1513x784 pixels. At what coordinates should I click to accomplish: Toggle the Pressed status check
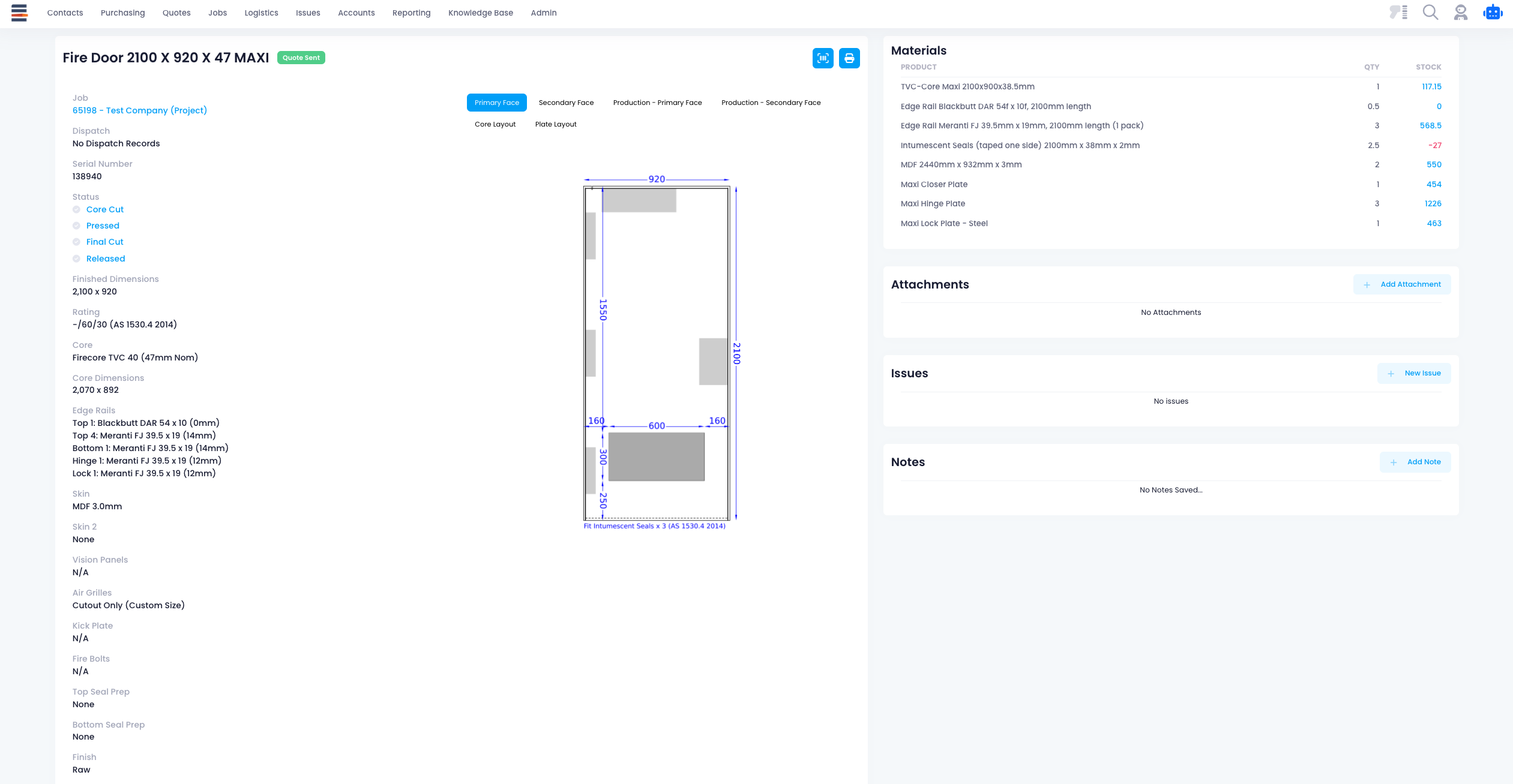click(x=76, y=226)
